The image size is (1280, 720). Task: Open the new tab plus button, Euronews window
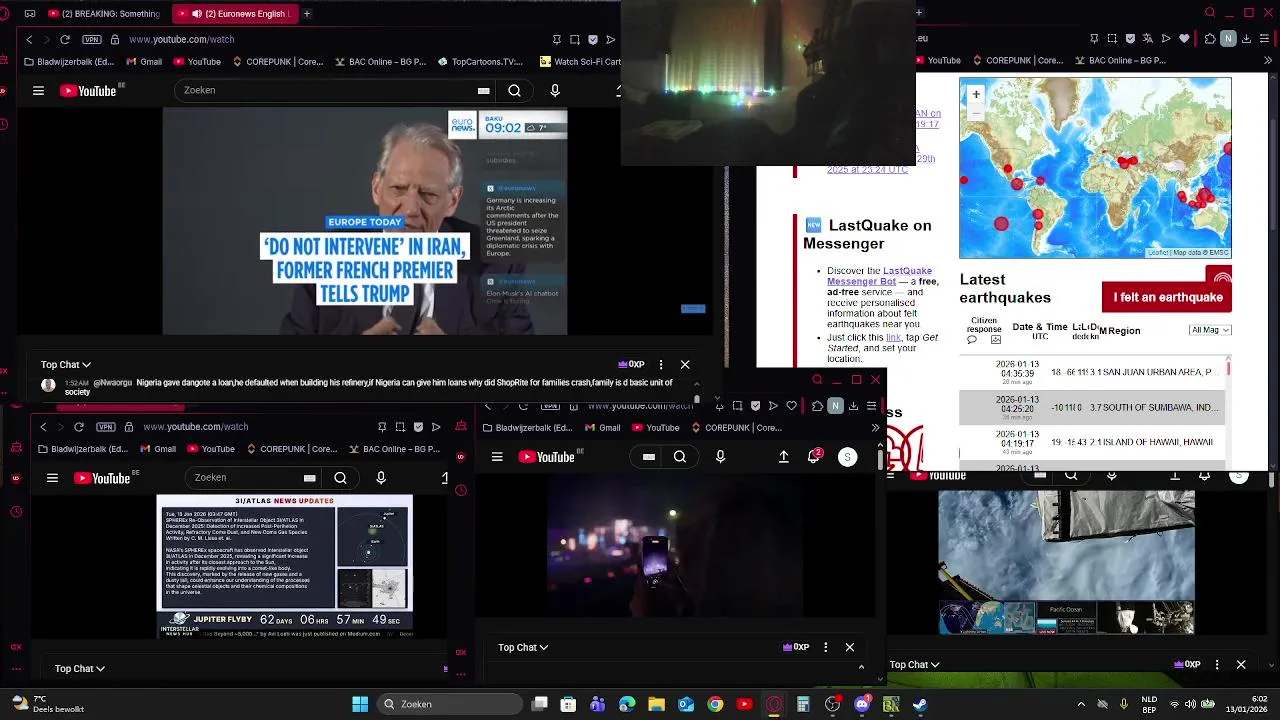307,14
